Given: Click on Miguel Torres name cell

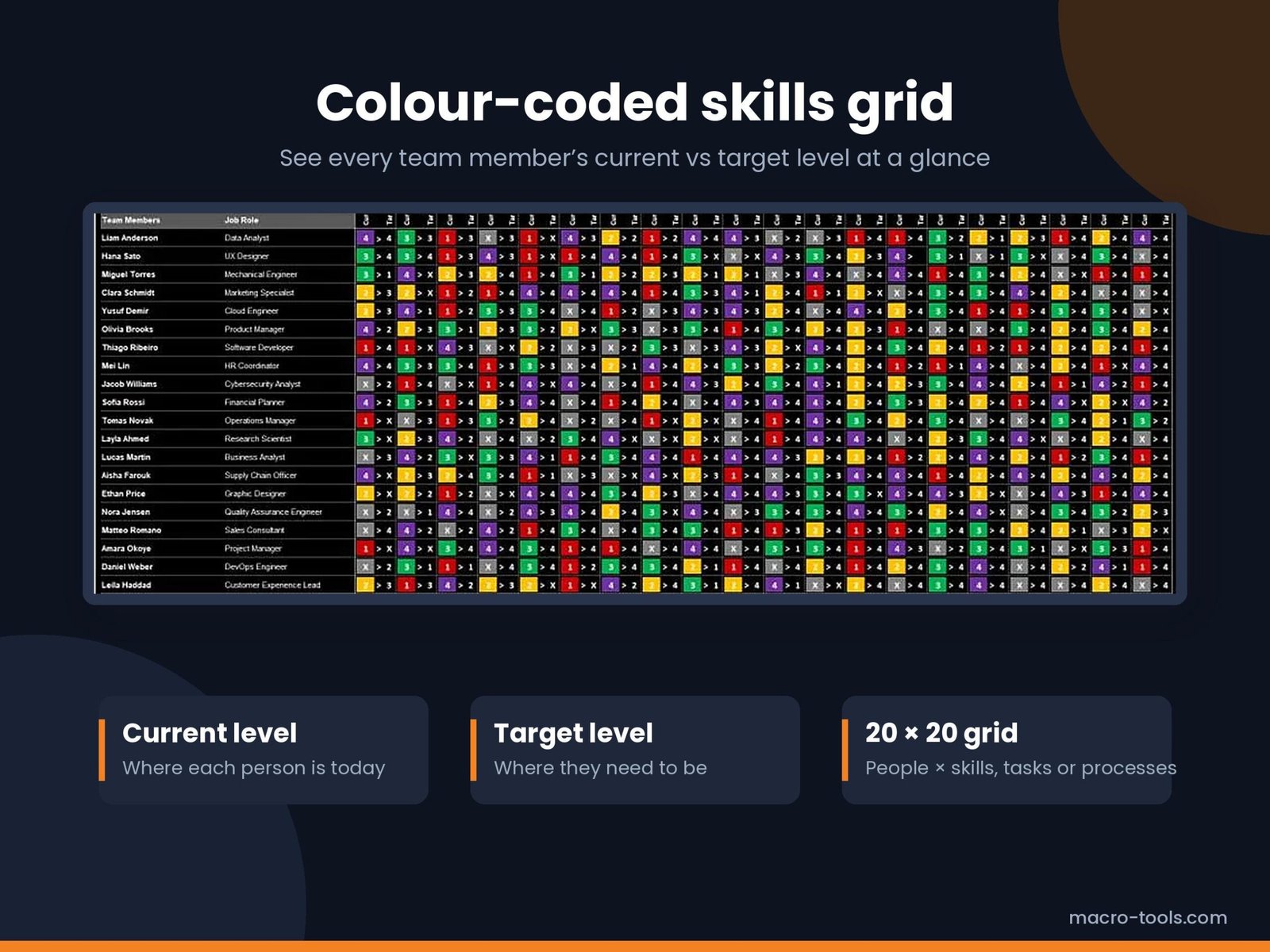Looking at the screenshot, I should click(x=128, y=274).
